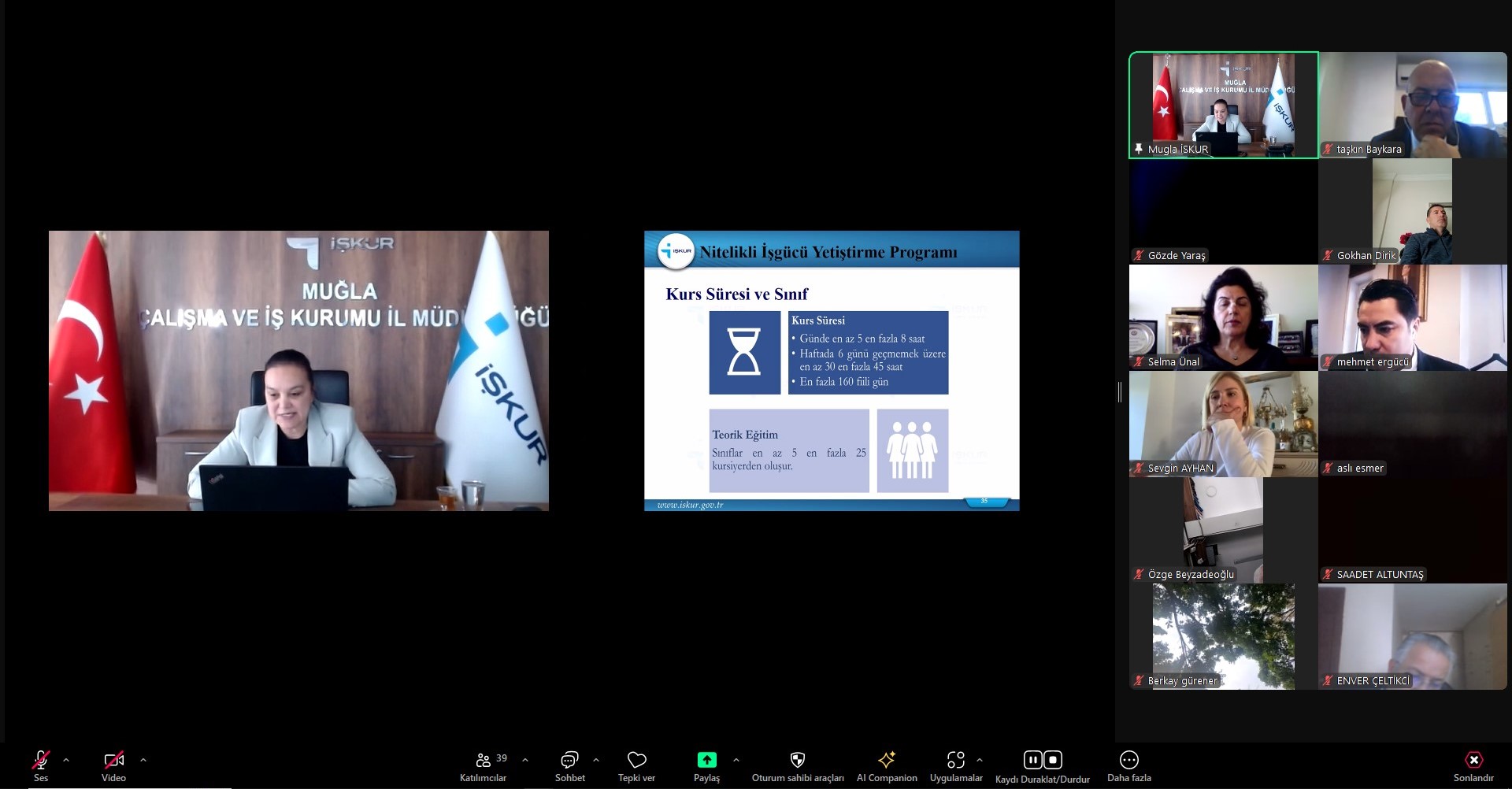This screenshot has height=789, width=1512.
Task: Click muted mic icon beside Berkay gürener
Action: click(1139, 680)
